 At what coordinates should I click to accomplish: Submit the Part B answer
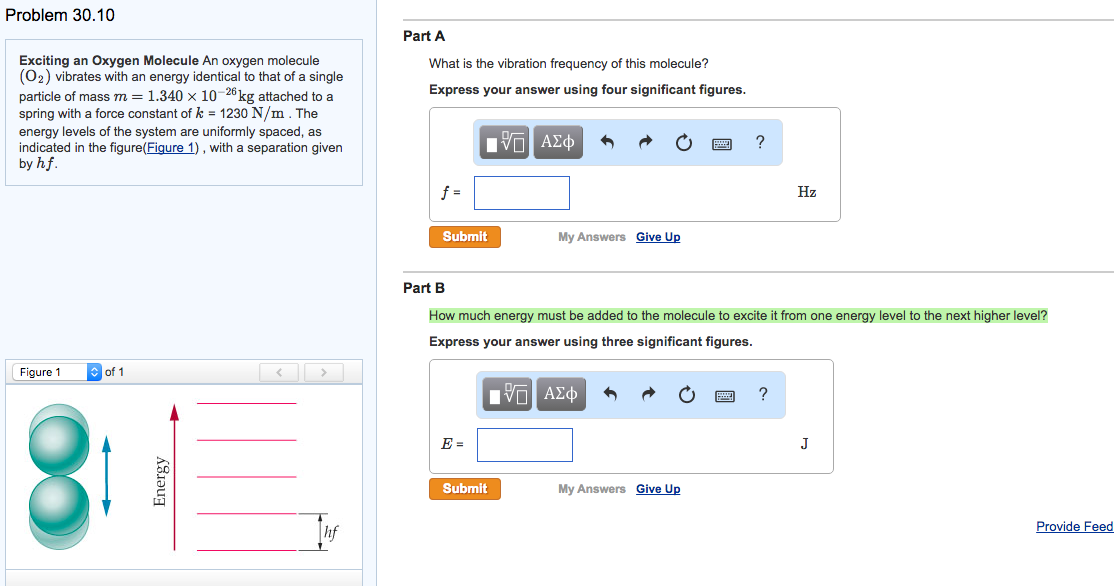[464, 488]
